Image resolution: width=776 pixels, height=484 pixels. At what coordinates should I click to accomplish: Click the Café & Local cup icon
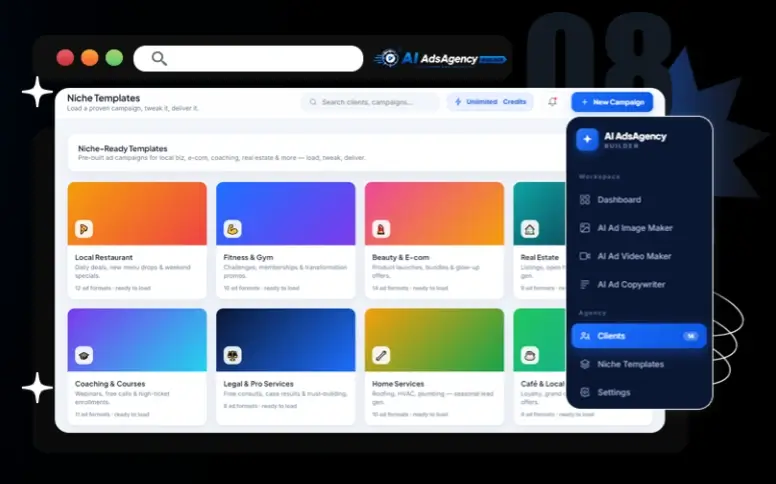(x=530, y=355)
